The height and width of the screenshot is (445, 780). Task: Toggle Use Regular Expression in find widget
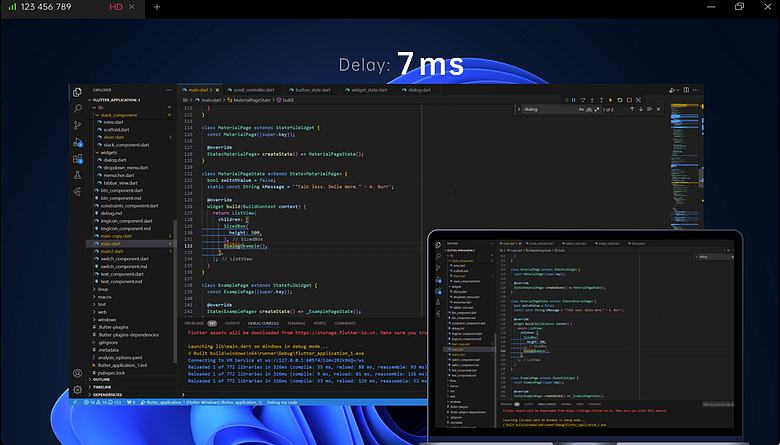coord(597,109)
